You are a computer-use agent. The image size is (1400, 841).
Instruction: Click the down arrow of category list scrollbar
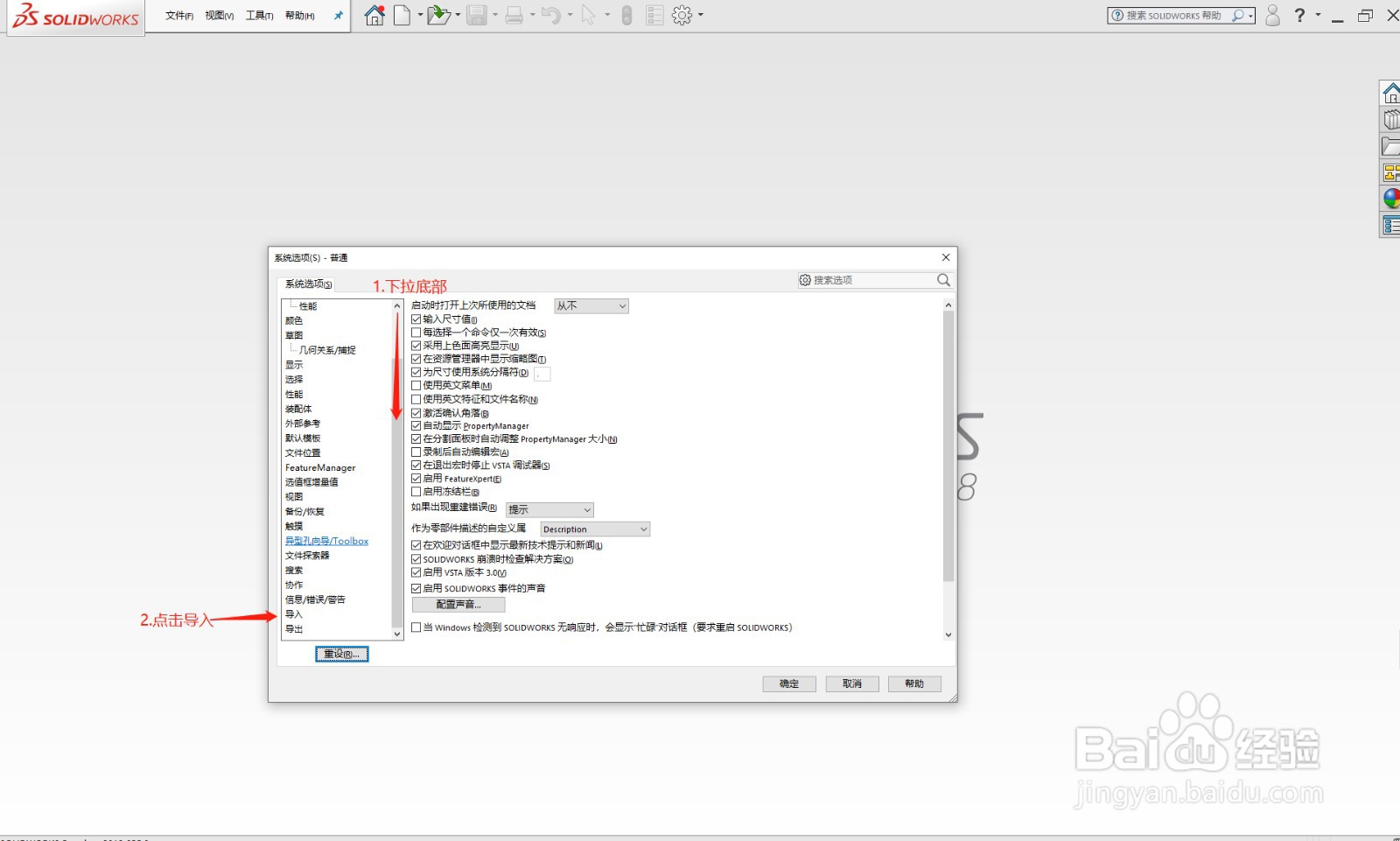[x=396, y=634]
